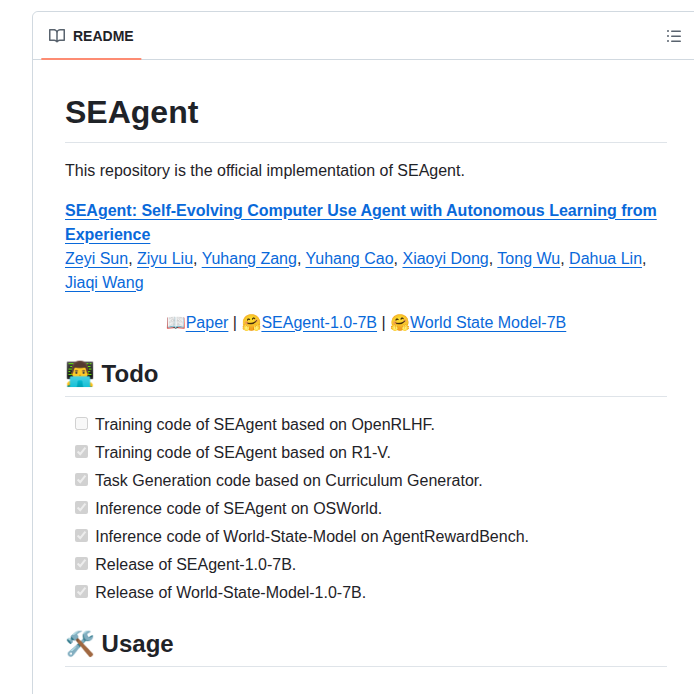Open the World State Model-7B link
The width and height of the screenshot is (694, 694).
tap(488, 323)
